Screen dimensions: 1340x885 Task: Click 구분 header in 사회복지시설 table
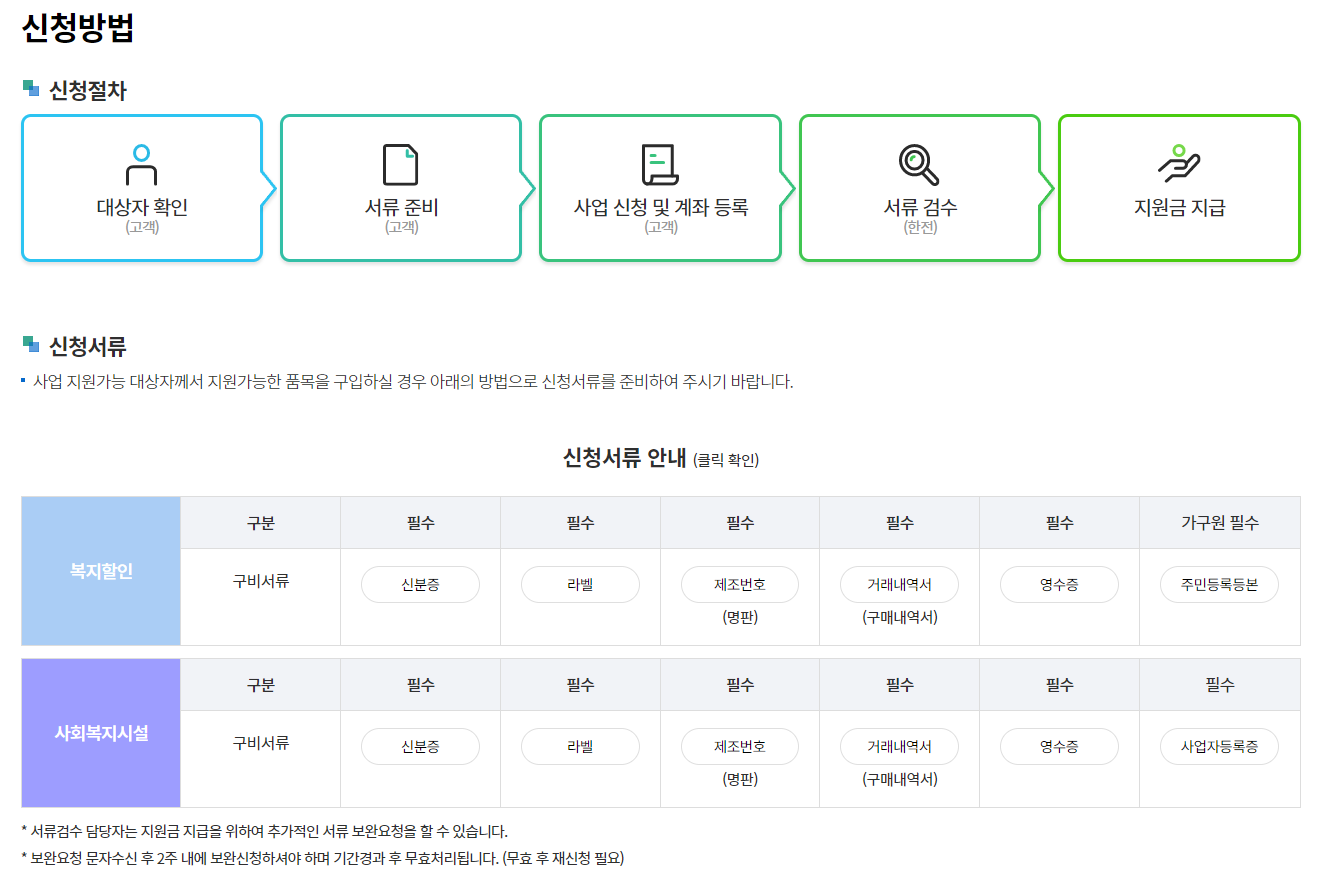(x=261, y=685)
